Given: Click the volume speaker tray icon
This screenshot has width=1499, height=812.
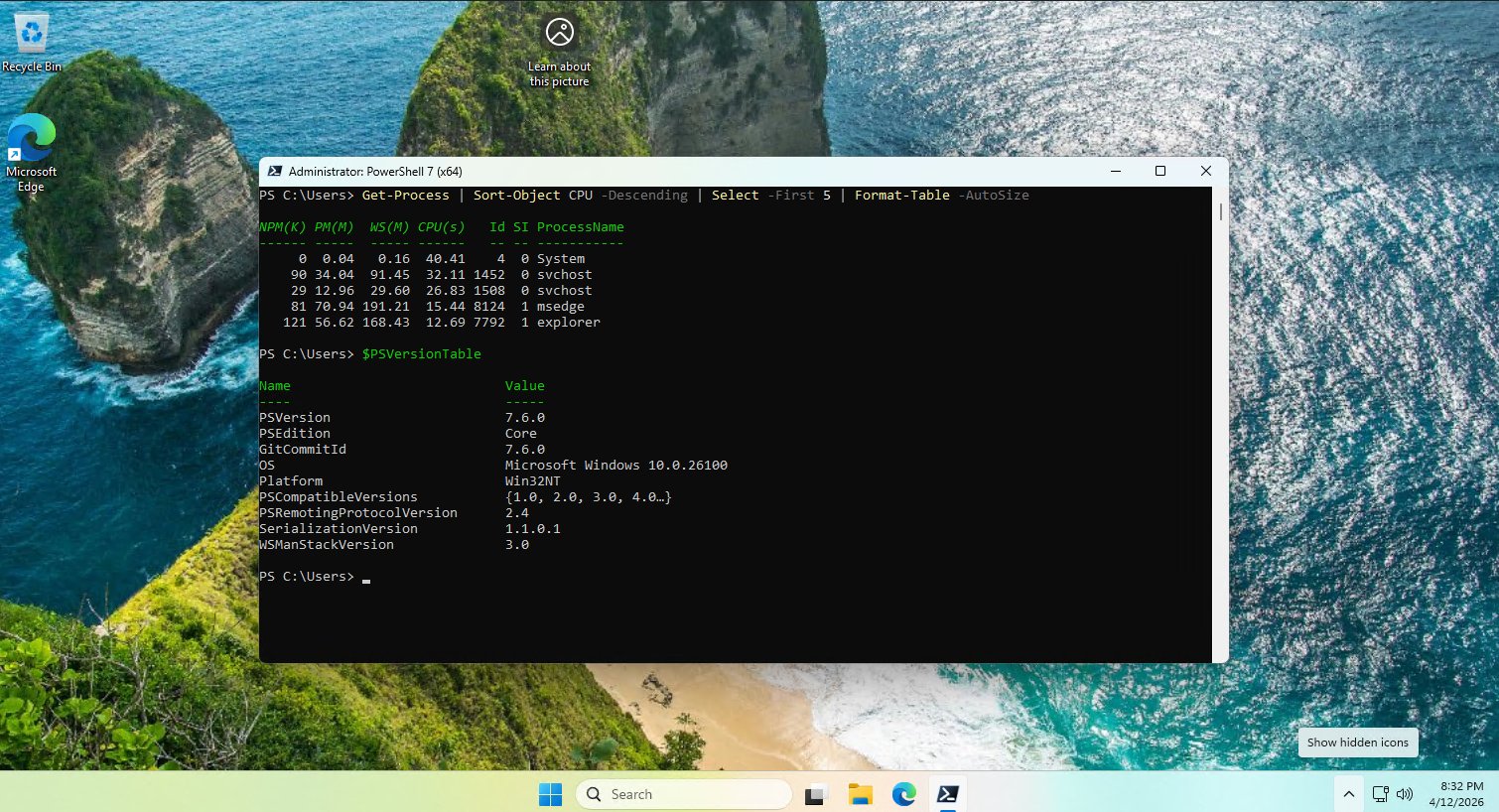Looking at the screenshot, I should 1405,794.
